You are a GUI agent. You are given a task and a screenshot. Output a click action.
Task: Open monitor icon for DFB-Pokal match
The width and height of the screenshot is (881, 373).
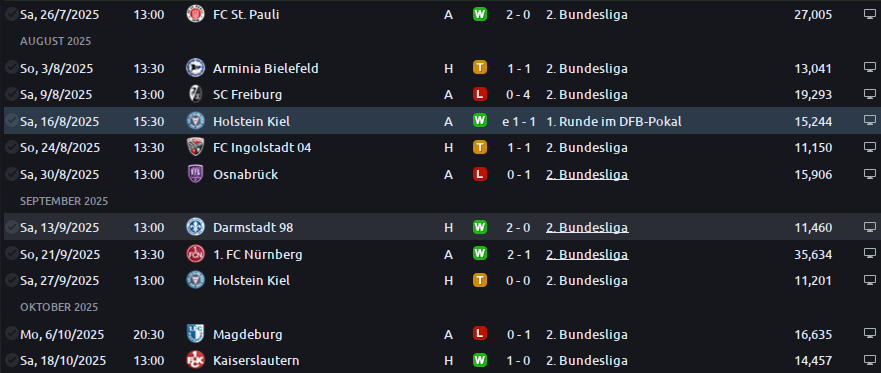click(x=870, y=120)
